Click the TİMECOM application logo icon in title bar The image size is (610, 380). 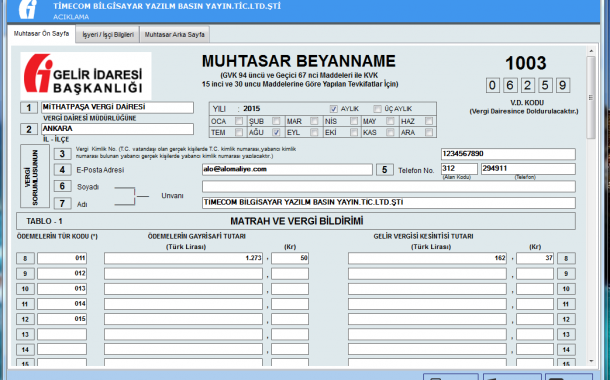click(x=28, y=9)
